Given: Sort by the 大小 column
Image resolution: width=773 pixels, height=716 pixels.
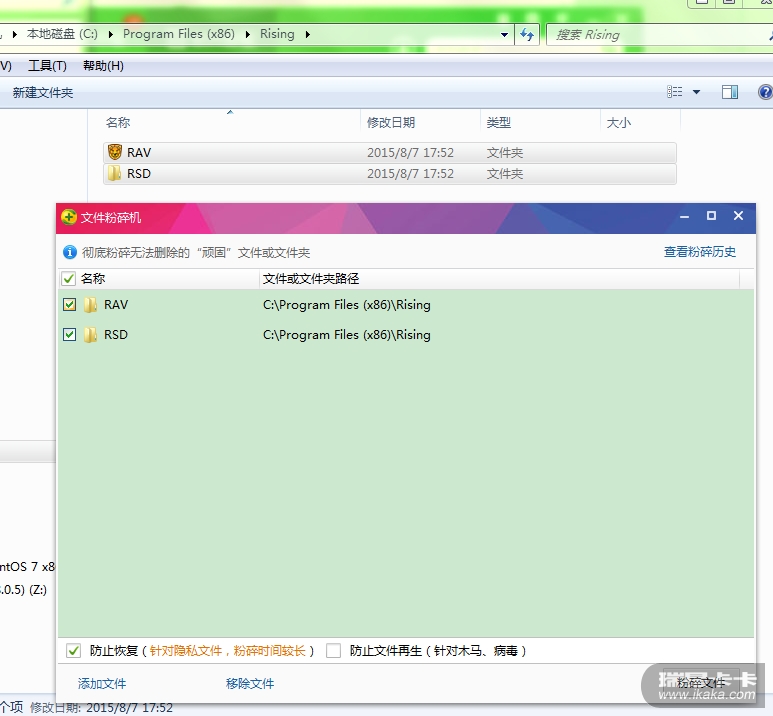Looking at the screenshot, I should pos(640,122).
